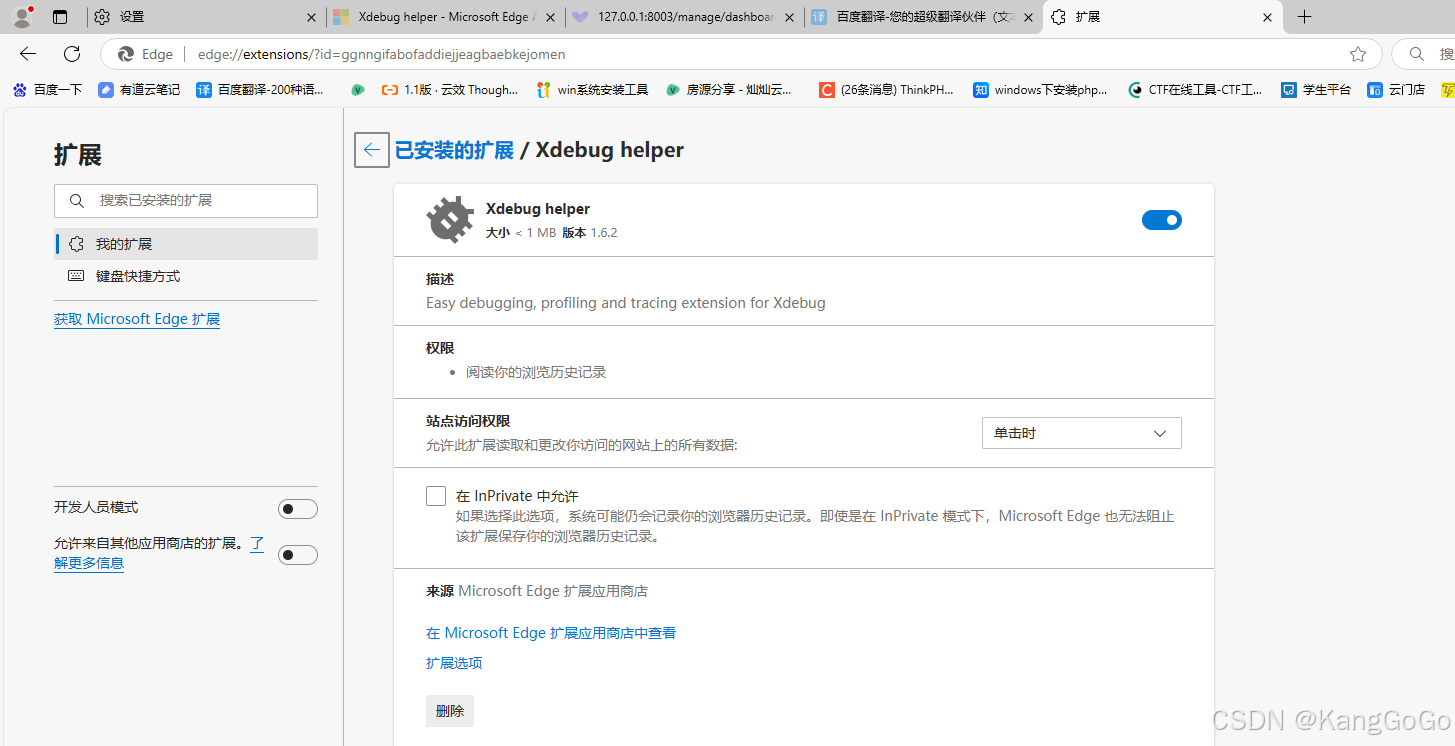
Task: Select 我的扩展 in sidebar
Action: 186,244
